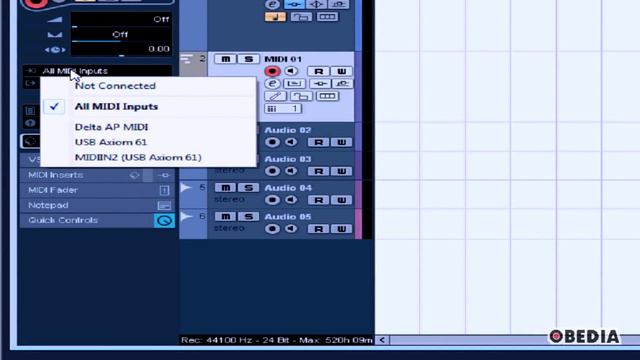Toggle monitor on the Audio 02 track
This screenshot has height=360, width=640.
[x=291, y=142]
